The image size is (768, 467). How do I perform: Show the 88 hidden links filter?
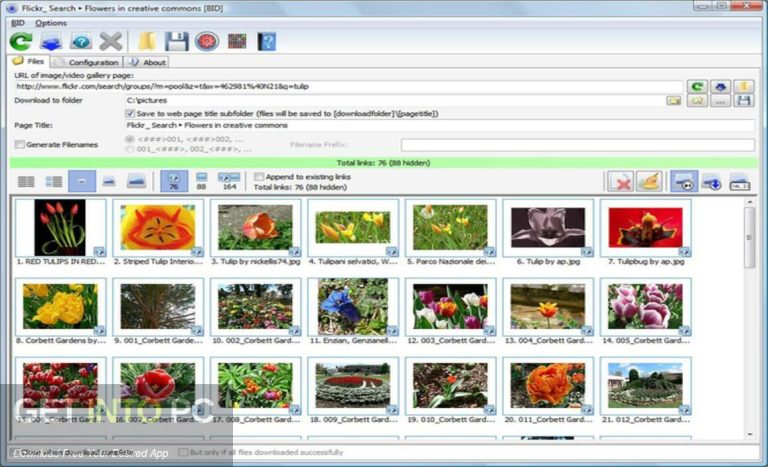(x=201, y=181)
